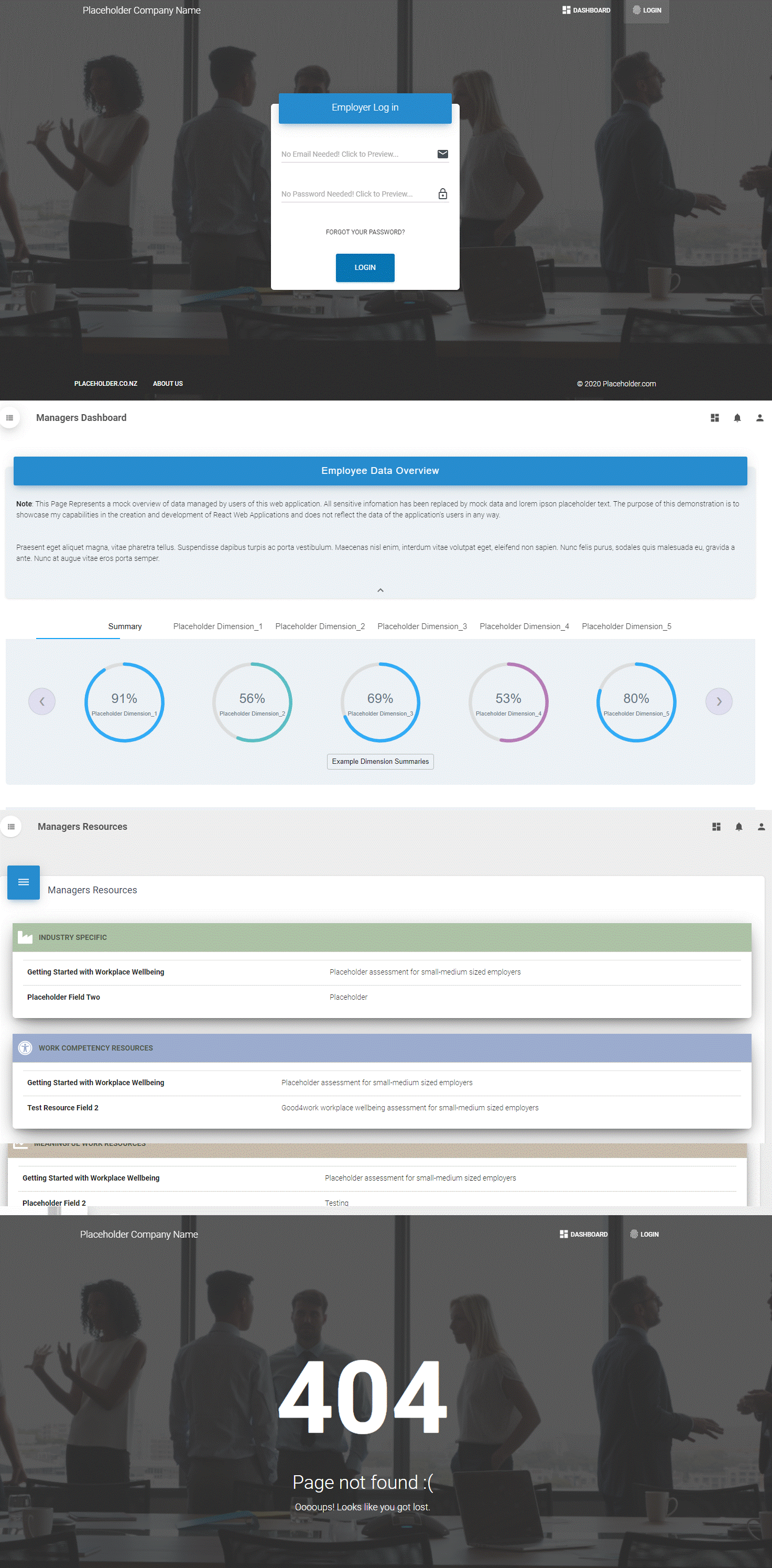Click the 91% Placeholder Dimension_1 progress circle
The width and height of the screenshot is (772, 1568).
tap(124, 702)
